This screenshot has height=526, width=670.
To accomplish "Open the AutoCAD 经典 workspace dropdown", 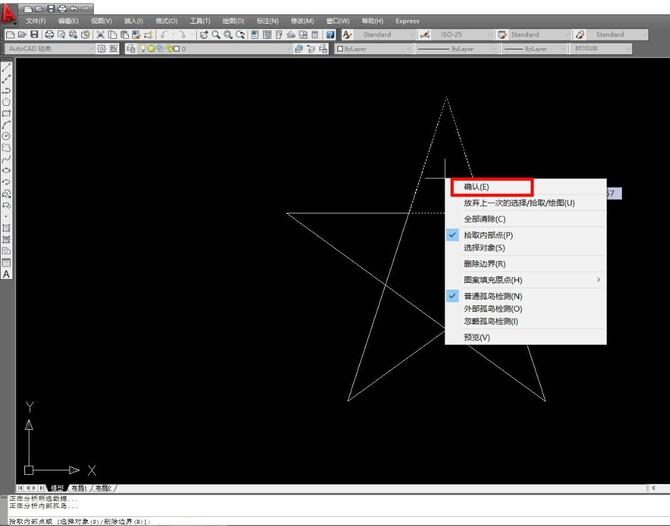I will (x=48, y=48).
